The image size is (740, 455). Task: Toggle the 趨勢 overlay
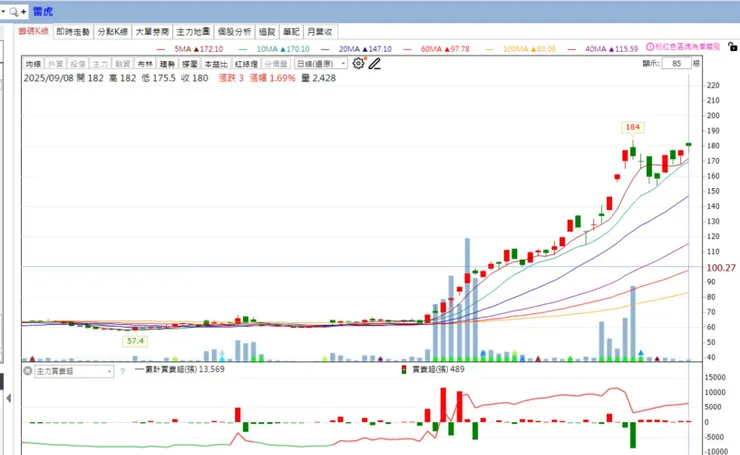(167, 64)
